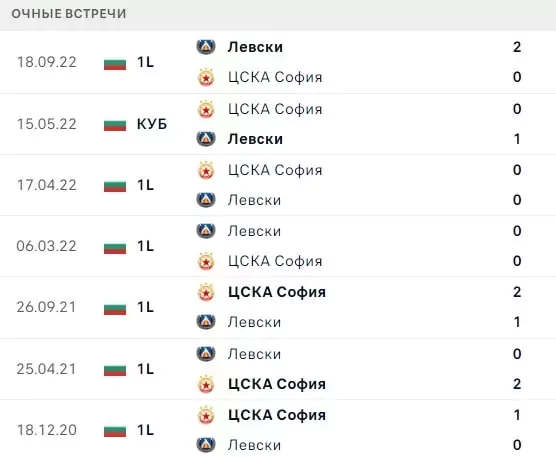Image resolution: width=556 pixels, height=457 pixels.
Task: Open Левски team link in 18.09.22 match
Action: click(x=255, y=47)
